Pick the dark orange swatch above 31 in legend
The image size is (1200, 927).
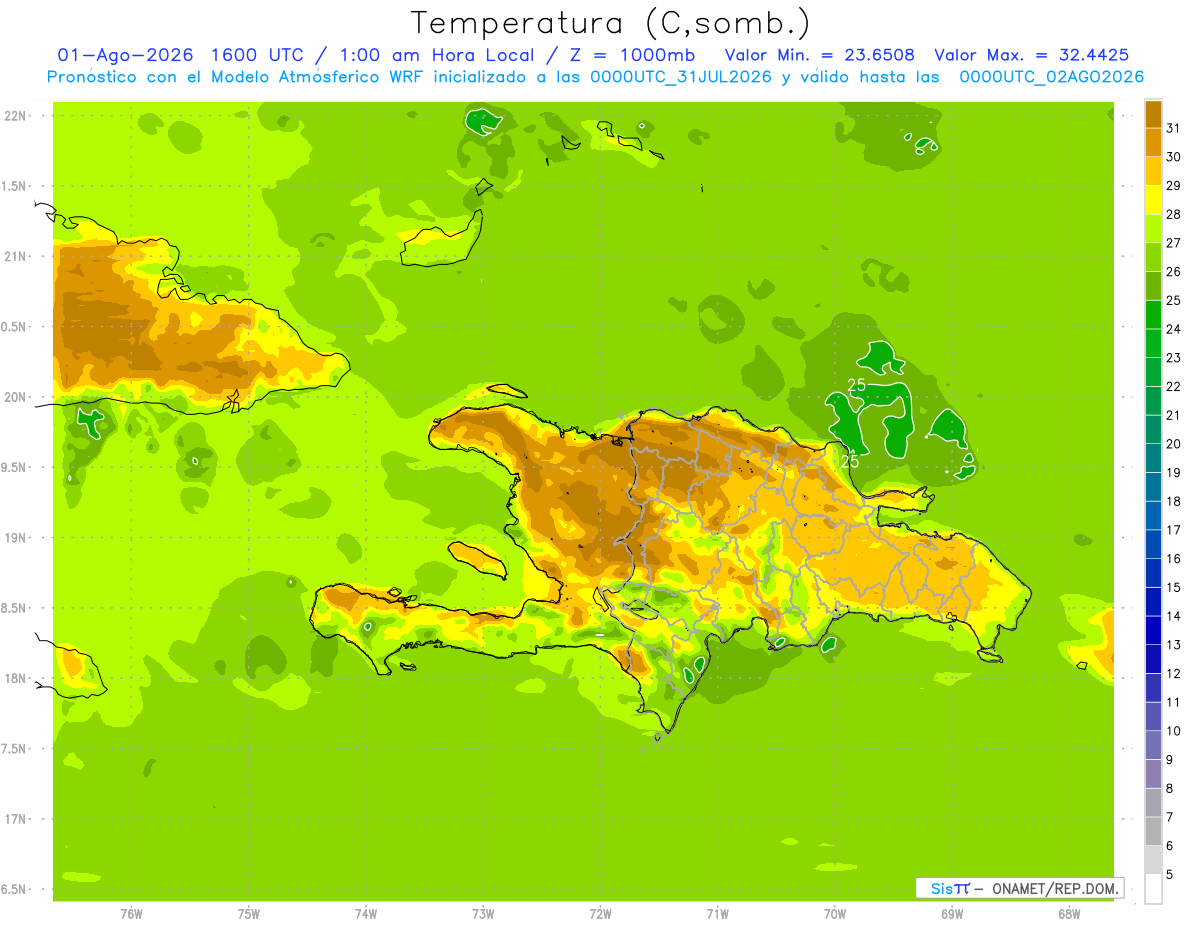1153,114
